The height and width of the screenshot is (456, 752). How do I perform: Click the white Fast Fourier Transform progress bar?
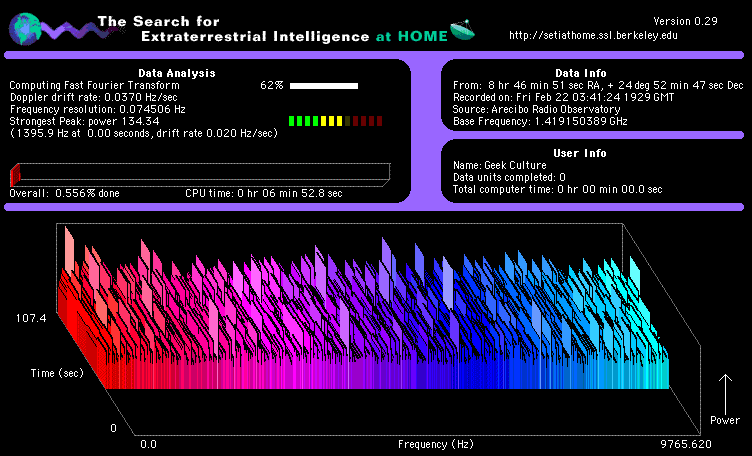323,86
